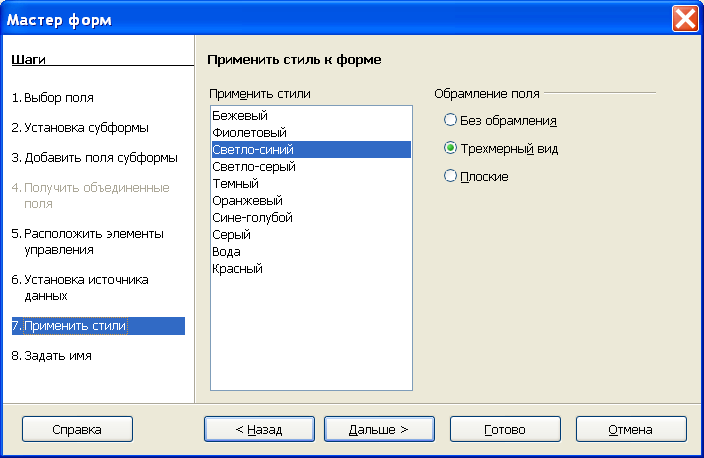704x458 pixels.
Task: Choose the 'Темный' style
Action: 311,184
